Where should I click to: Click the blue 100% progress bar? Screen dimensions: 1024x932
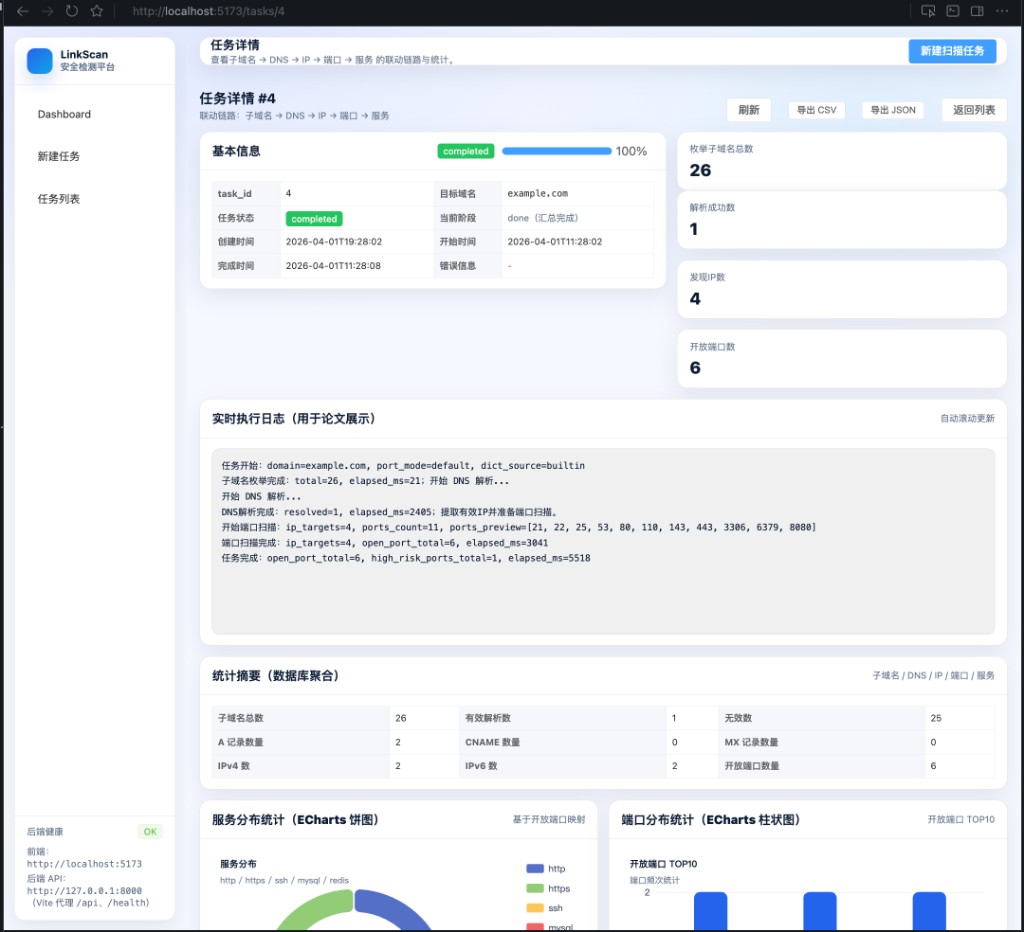[556, 151]
